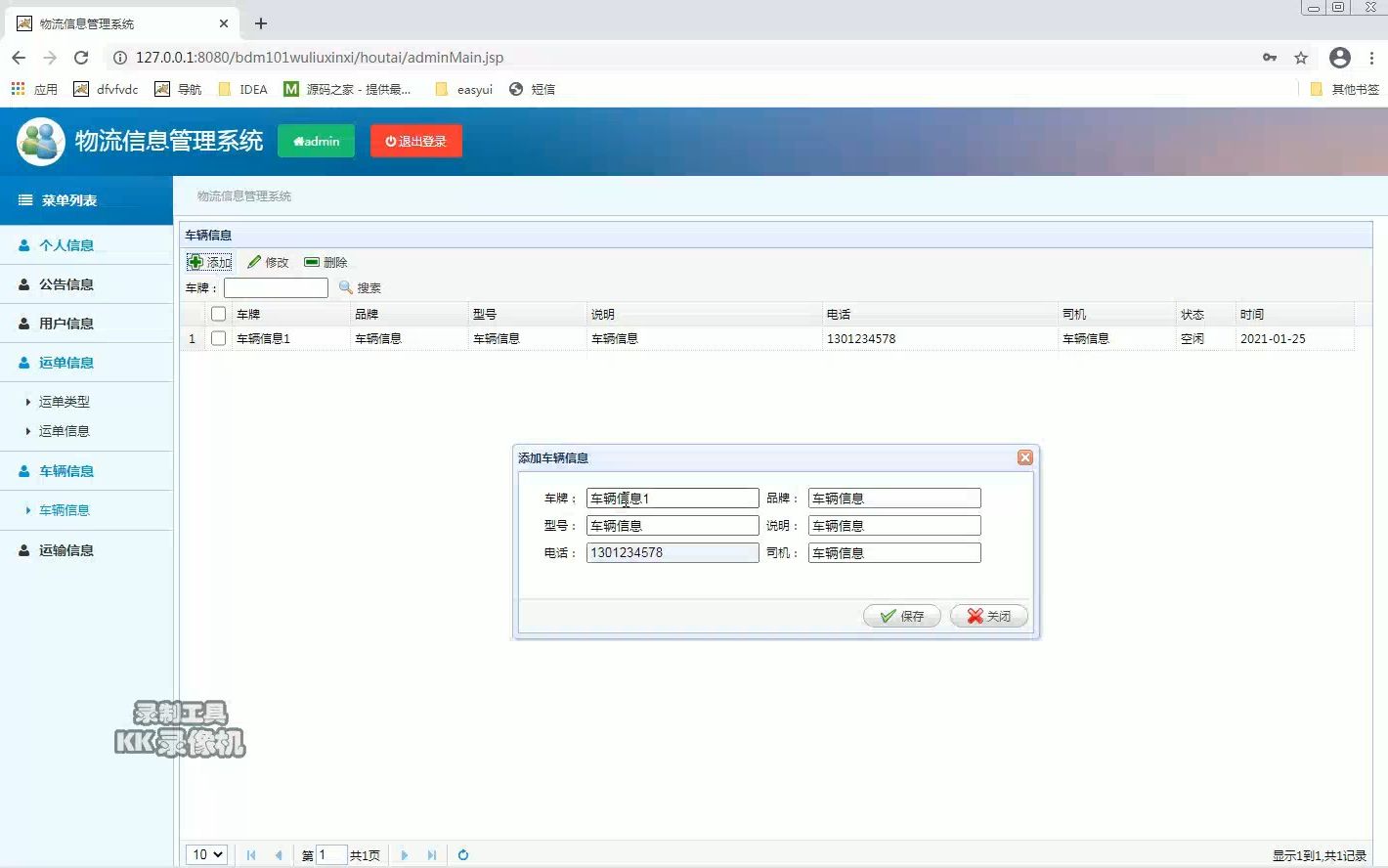Click the 保存 (Save) button in the dialog
The image size is (1388, 868).
(900, 616)
